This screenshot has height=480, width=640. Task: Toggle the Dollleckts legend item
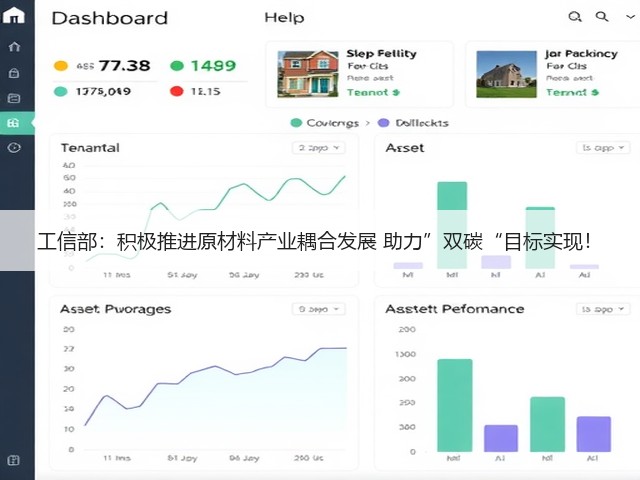[413, 123]
